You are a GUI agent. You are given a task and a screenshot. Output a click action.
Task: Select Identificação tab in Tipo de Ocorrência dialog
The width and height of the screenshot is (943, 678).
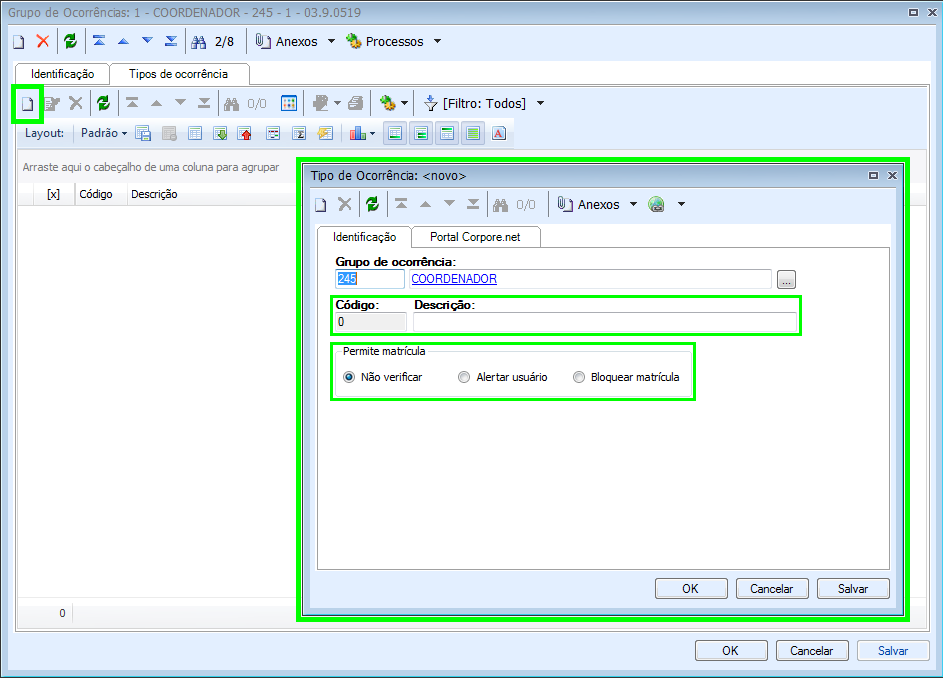click(x=364, y=237)
